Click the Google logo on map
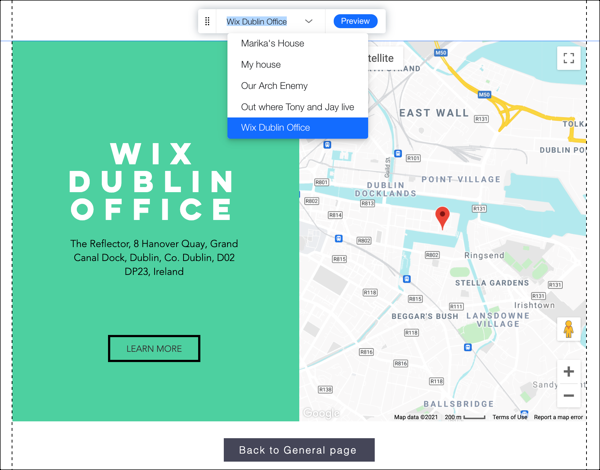 (321, 413)
